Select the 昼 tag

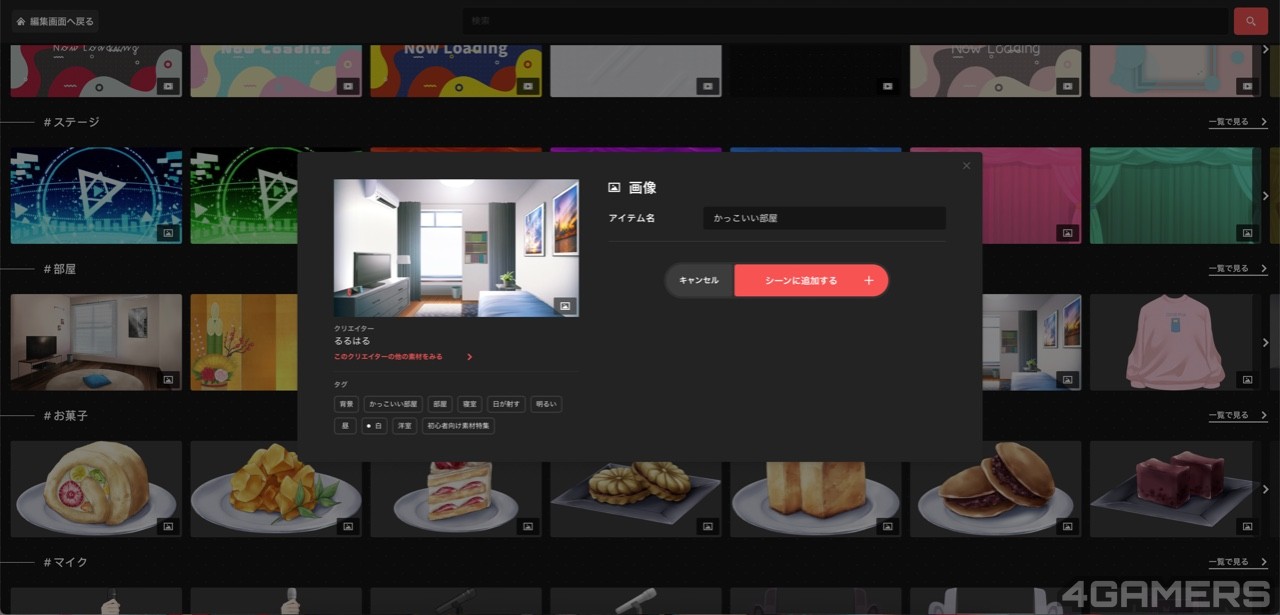[x=345, y=426]
